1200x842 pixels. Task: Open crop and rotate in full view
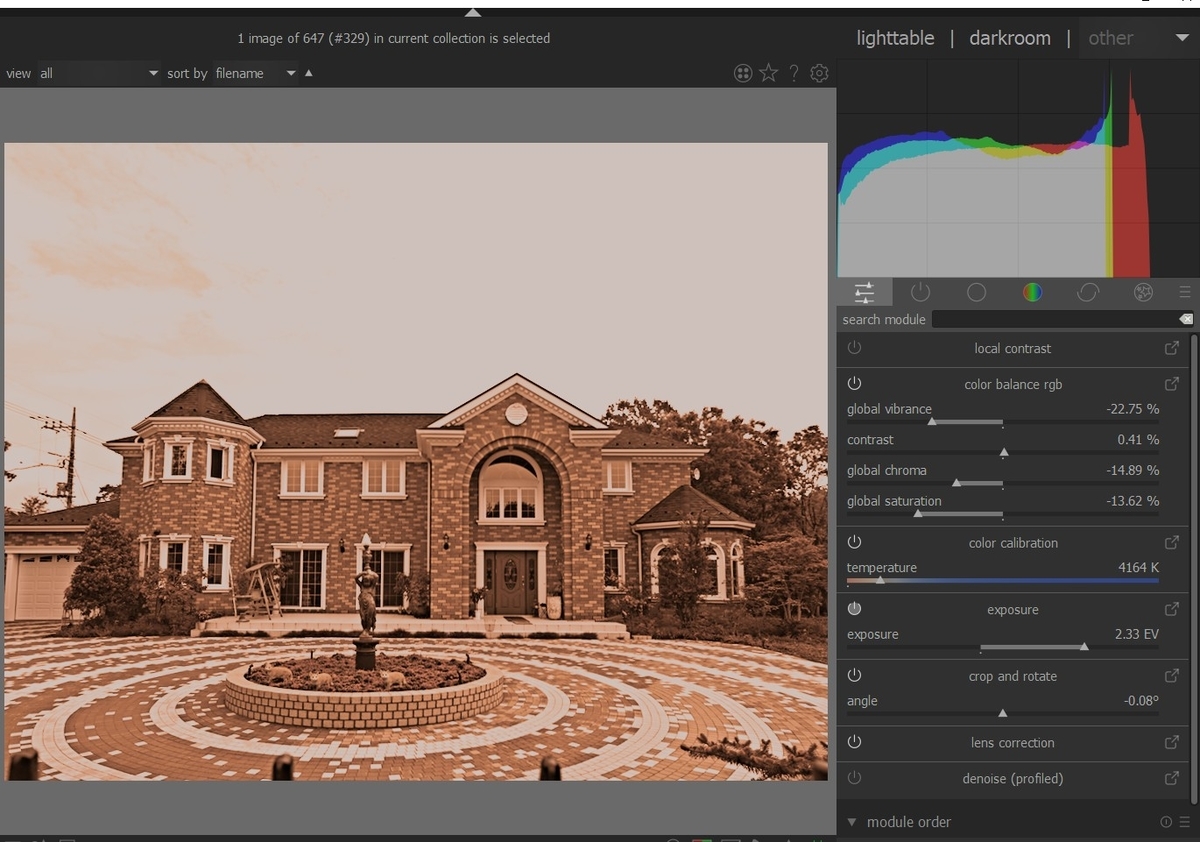1171,676
